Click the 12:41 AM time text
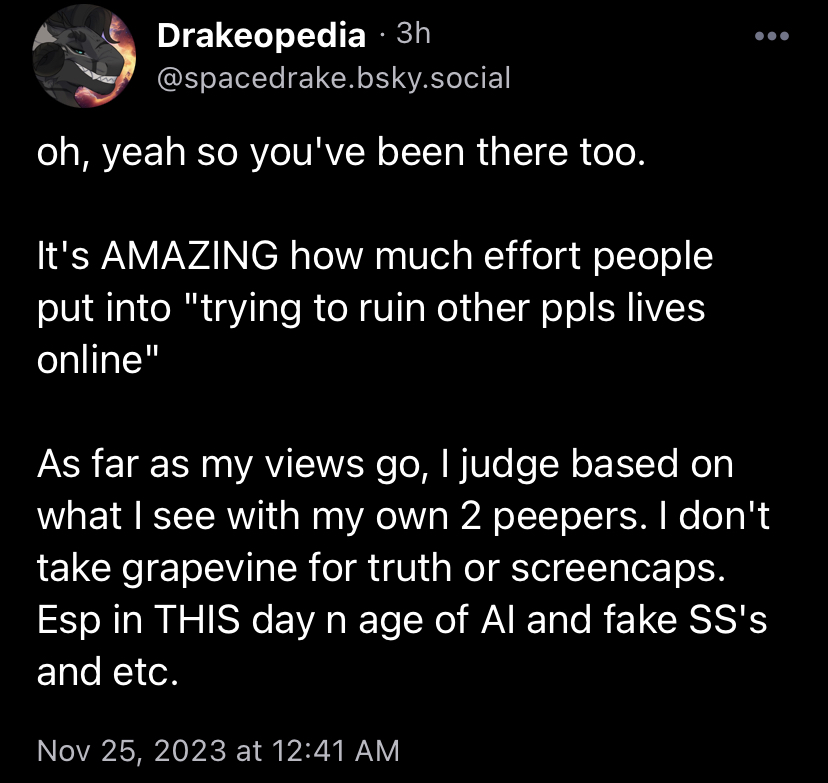The width and height of the screenshot is (828, 783). pos(335,750)
